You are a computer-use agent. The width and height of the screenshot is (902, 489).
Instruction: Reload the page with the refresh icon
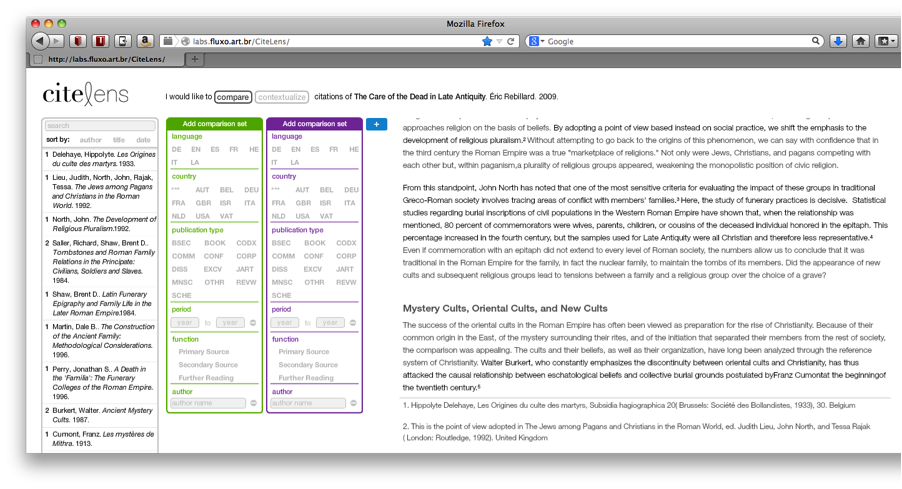pos(510,41)
